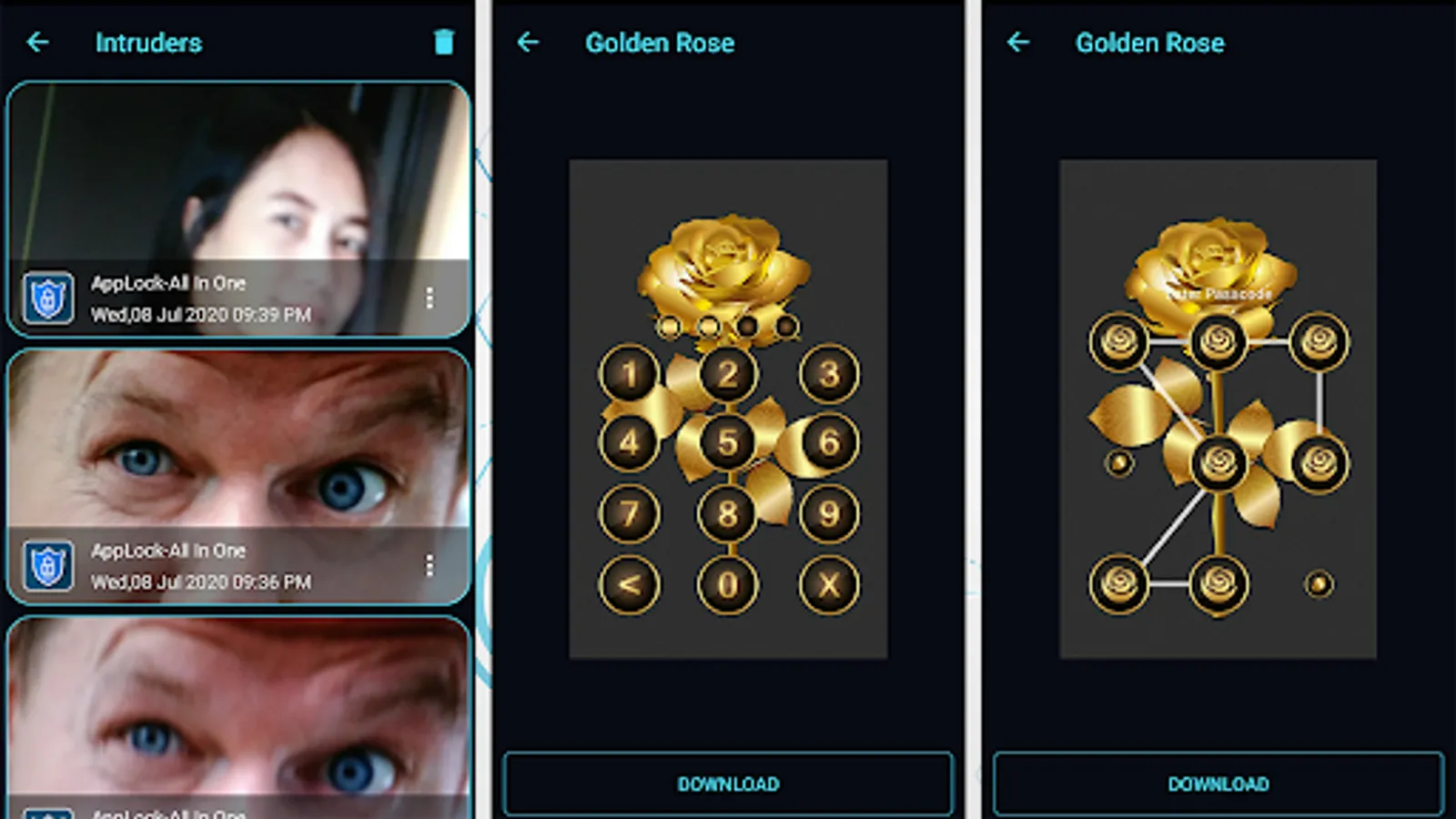This screenshot has width=1456, height=819.
Task: Tap the AppLock shield icon on first entry
Action: click(x=48, y=298)
